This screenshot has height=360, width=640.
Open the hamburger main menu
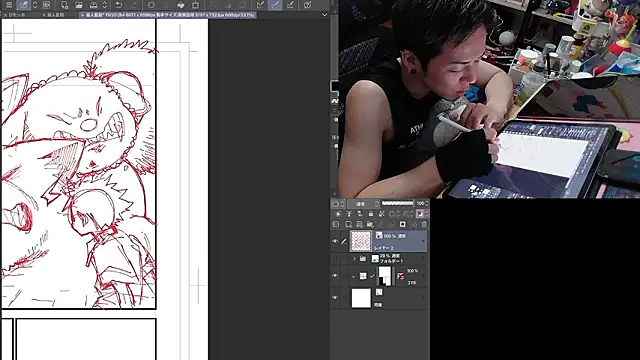point(9,5)
